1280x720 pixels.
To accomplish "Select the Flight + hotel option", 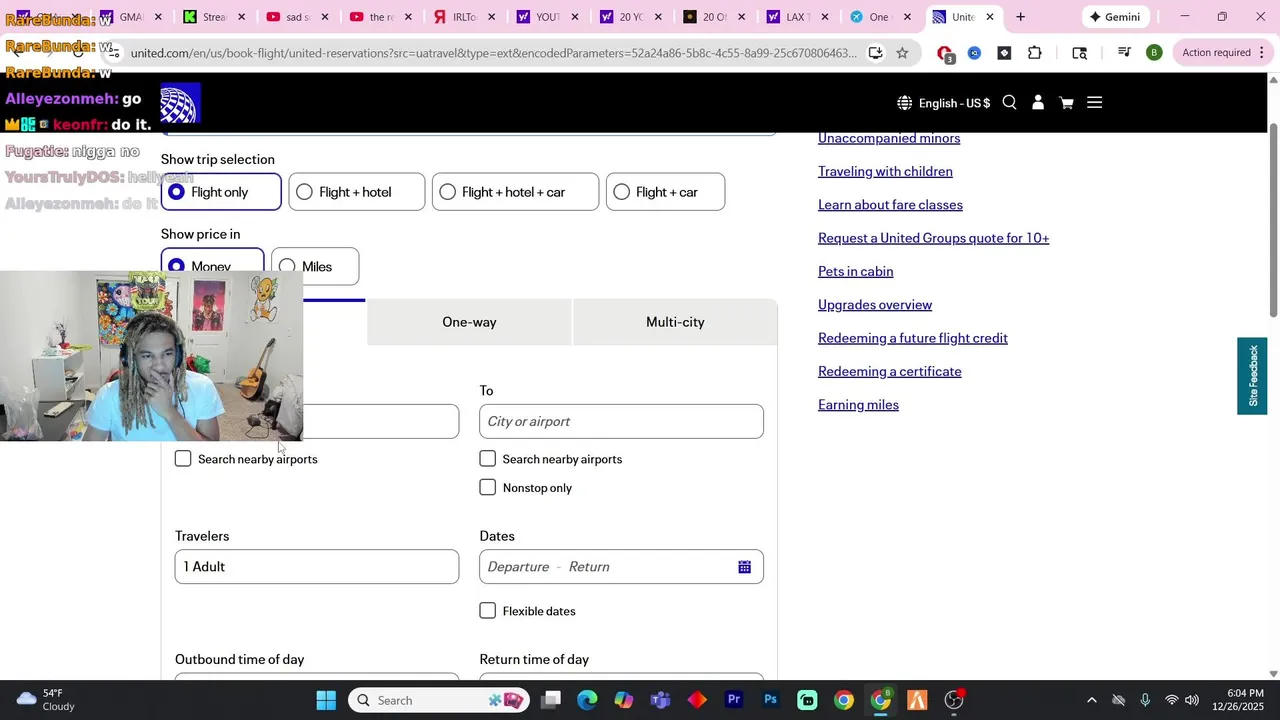I will point(356,192).
